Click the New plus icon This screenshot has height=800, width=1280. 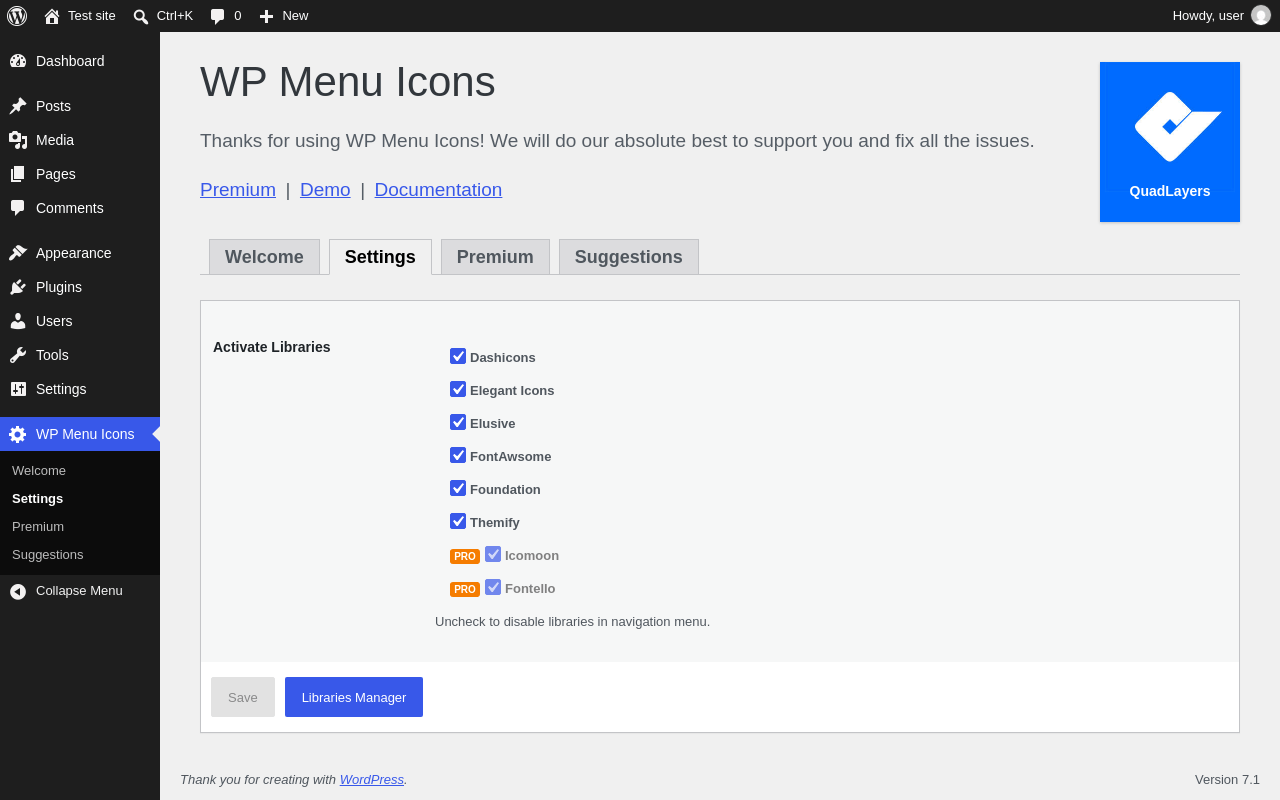[266, 16]
